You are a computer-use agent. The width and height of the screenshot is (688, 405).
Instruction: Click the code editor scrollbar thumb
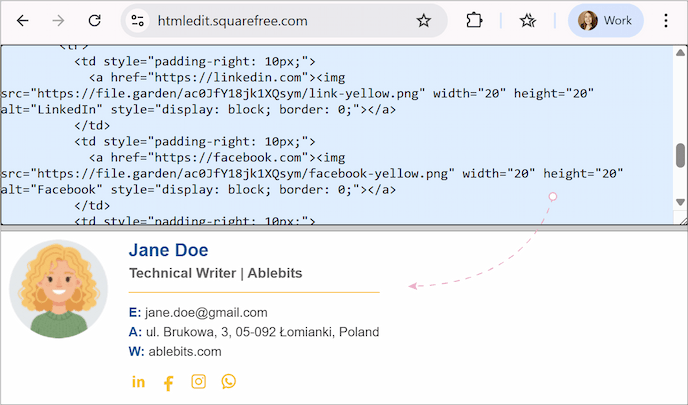point(680,155)
